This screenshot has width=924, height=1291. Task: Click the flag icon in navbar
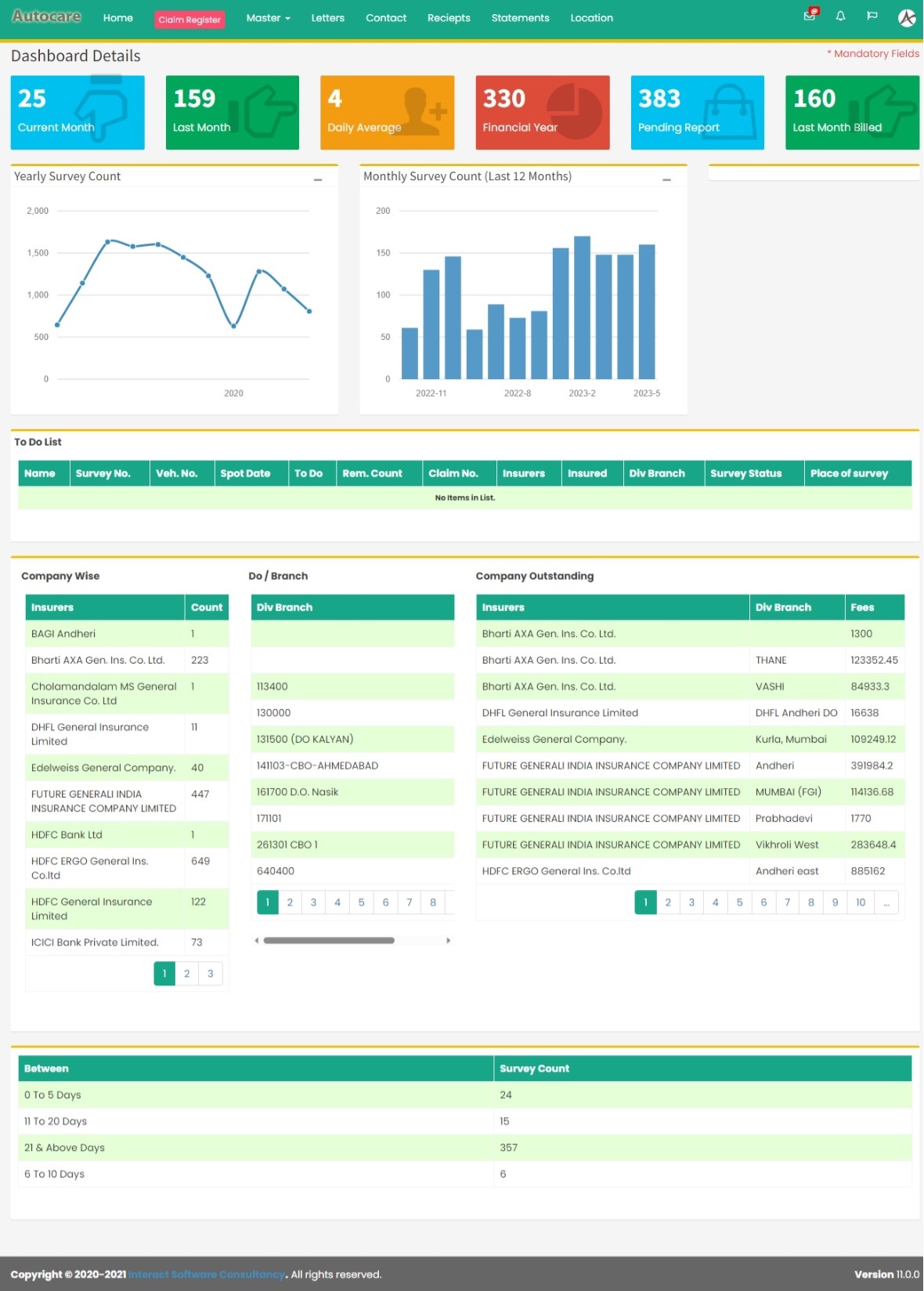pyautogui.click(x=872, y=16)
